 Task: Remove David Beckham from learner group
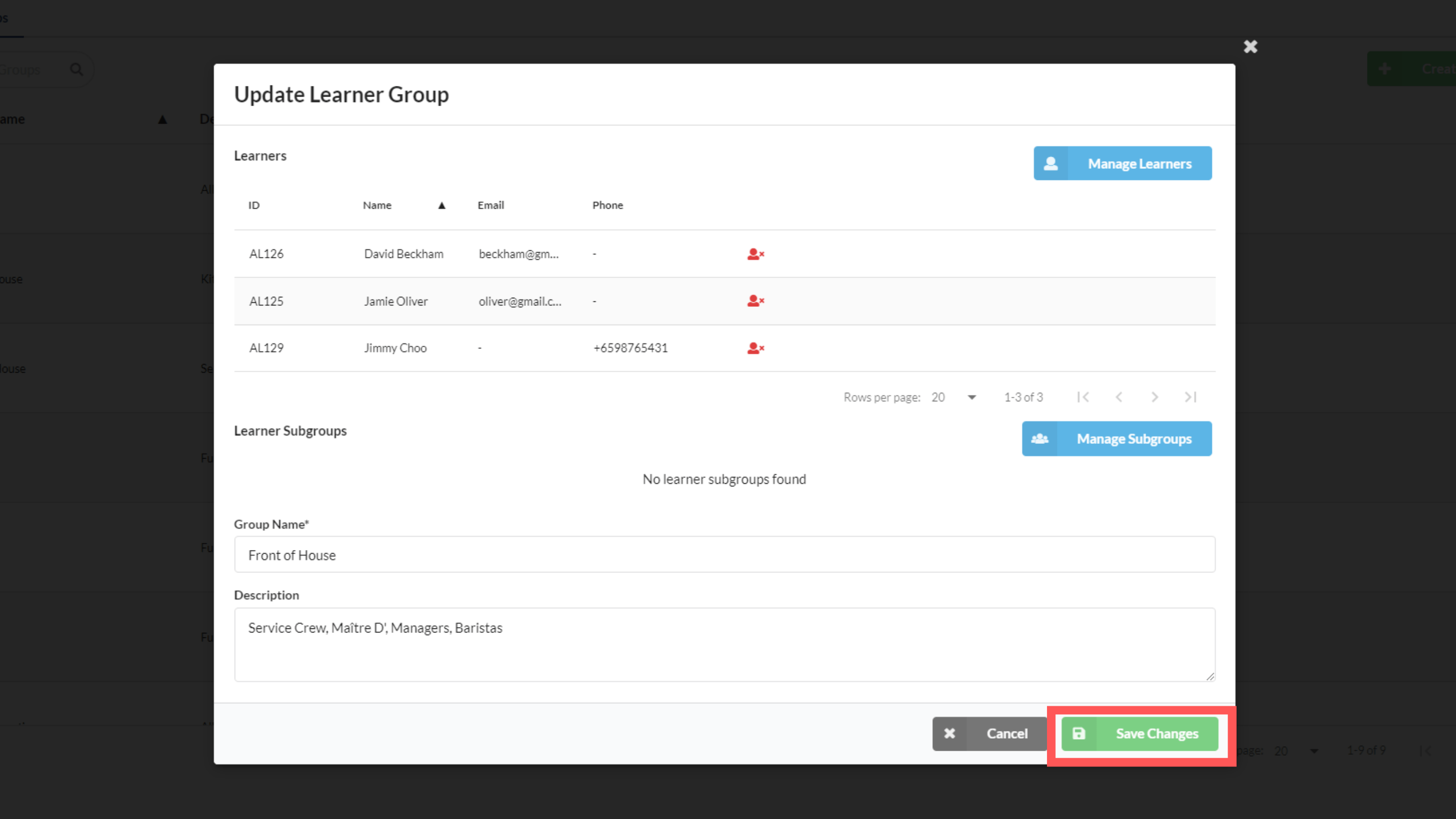[x=755, y=254]
